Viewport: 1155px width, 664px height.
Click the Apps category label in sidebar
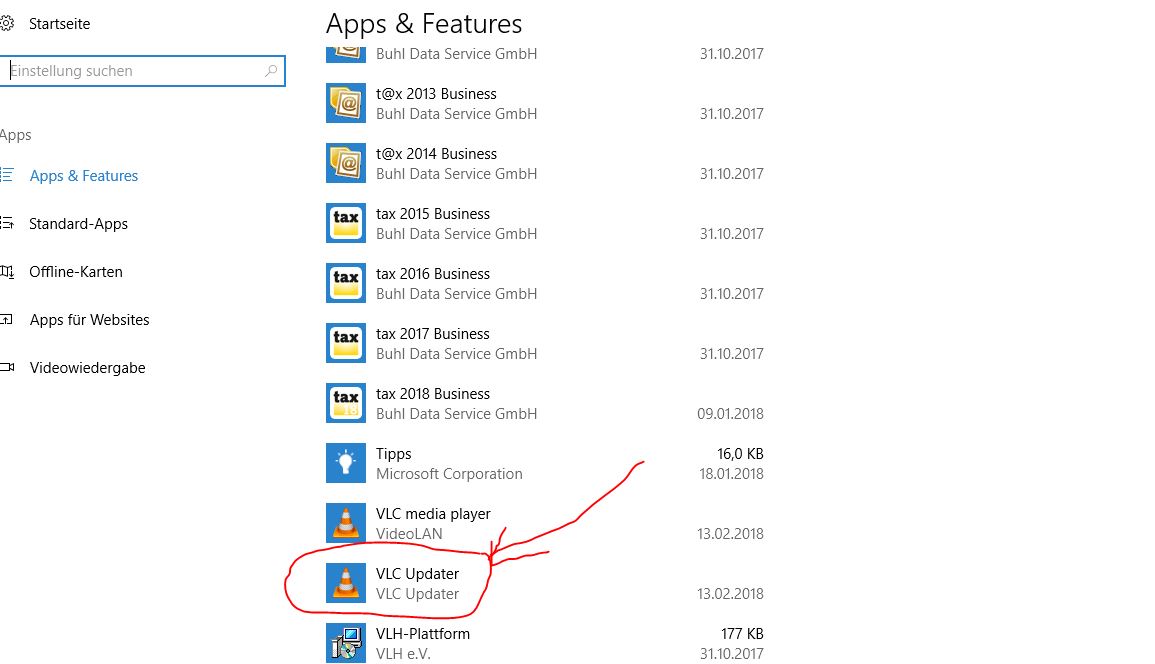(15, 135)
